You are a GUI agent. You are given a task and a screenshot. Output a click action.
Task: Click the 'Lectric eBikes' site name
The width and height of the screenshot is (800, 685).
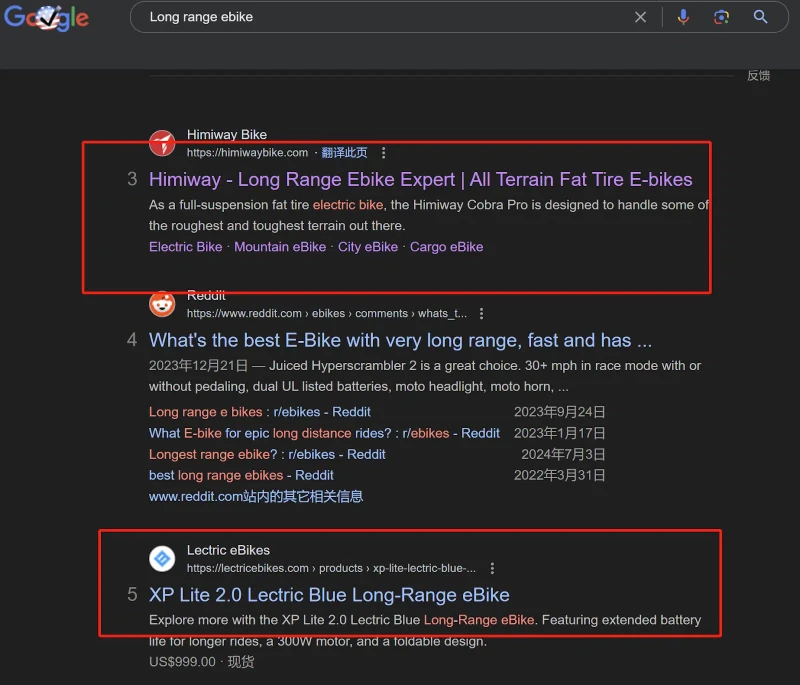click(x=228, y=550)
